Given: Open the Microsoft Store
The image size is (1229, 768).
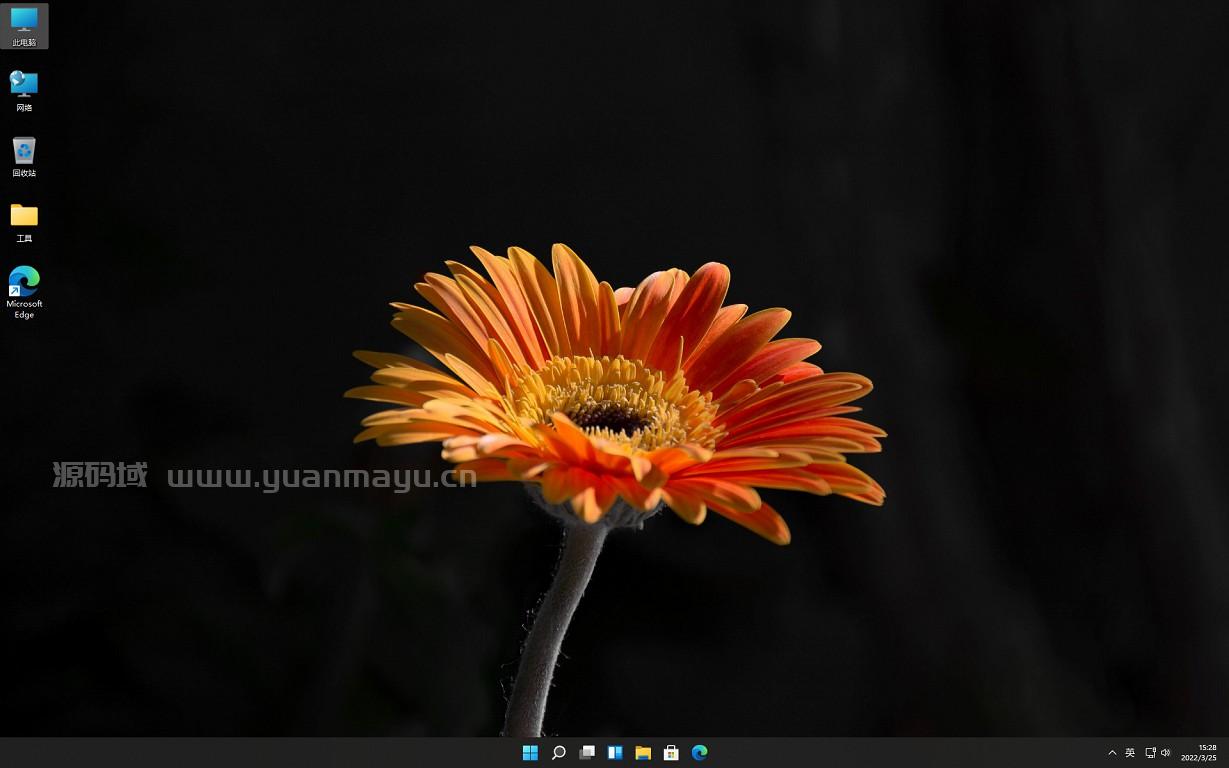Looking at the screenshot, I should [671, 752].
